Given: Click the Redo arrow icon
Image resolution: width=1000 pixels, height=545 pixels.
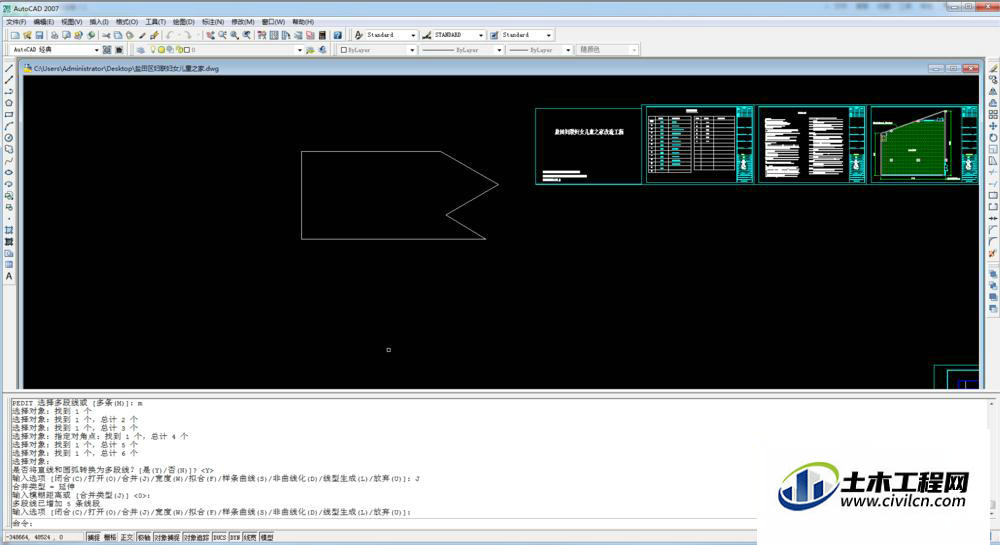Looking at the screenshot, I should tap(188, 35).
